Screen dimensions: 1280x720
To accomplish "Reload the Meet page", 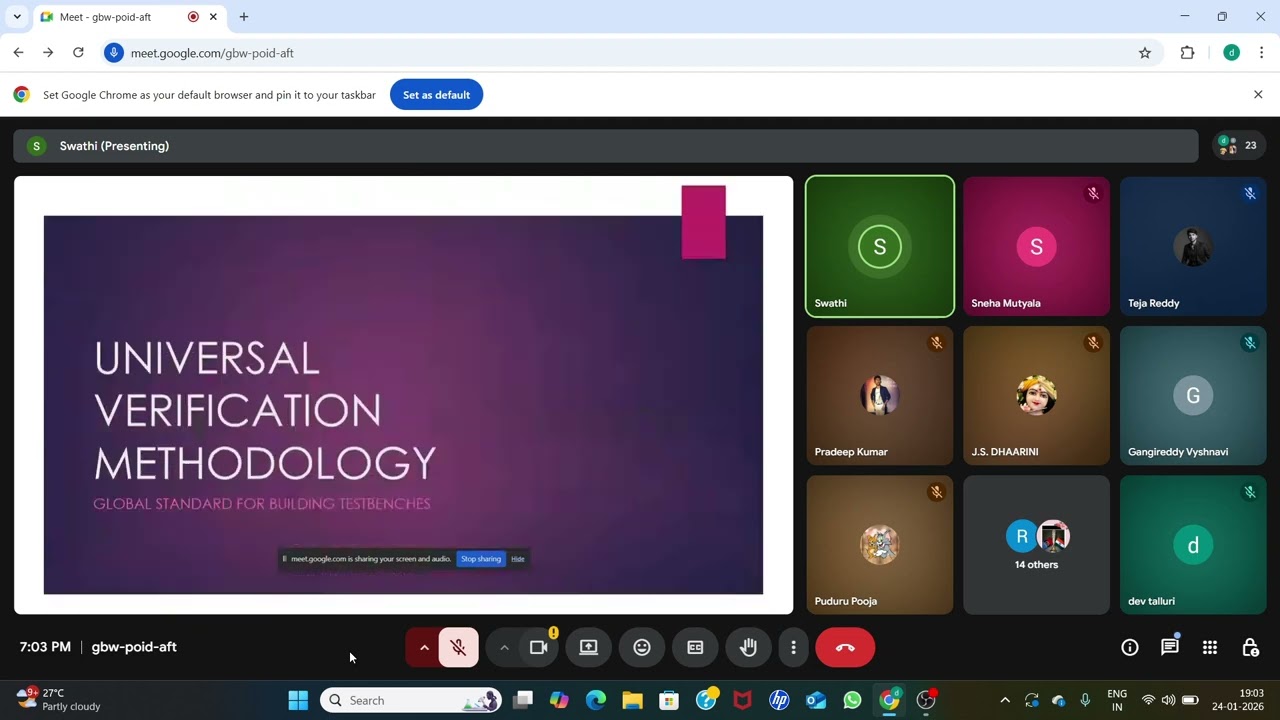I will 78,53.
